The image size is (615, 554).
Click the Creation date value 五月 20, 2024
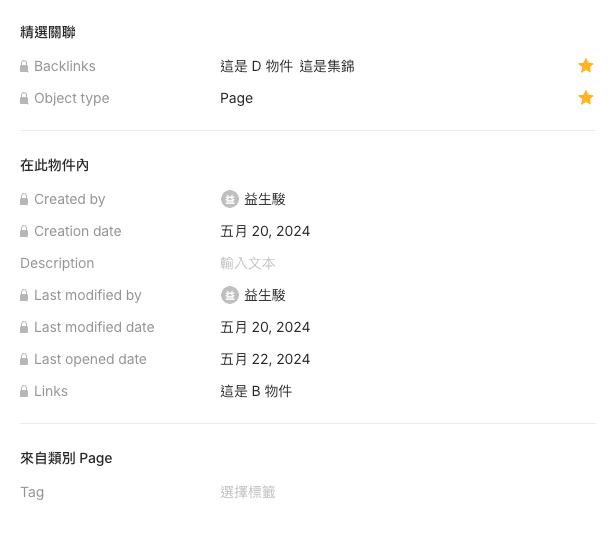pyautogui.click(x=265, y=231)
